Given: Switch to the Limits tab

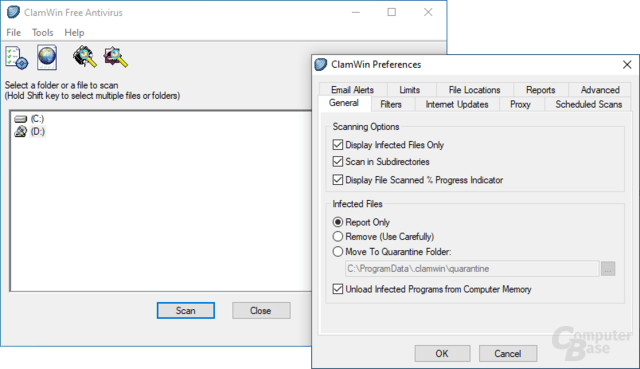Looking at the screenshot, I should (x=410, y=90).
